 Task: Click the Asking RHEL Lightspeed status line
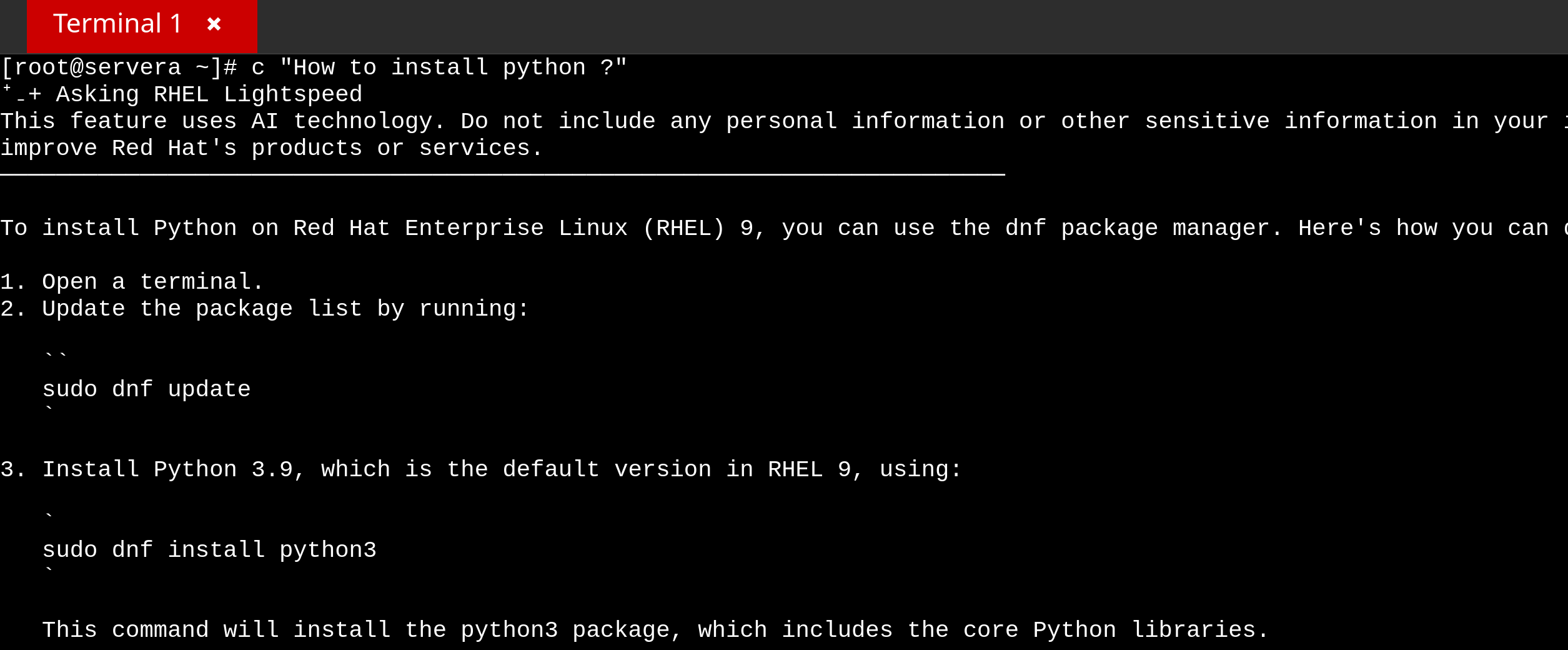point(209,94)
